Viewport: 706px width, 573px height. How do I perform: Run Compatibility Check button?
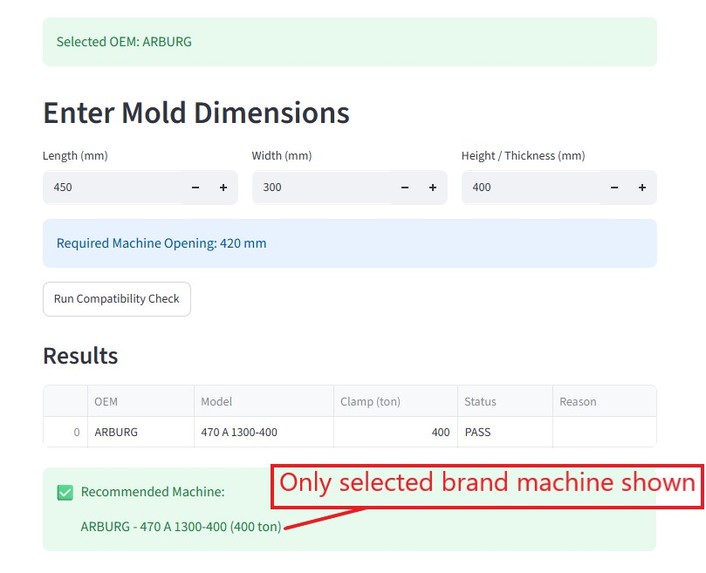pyautogui.click(x=117, y=299)
